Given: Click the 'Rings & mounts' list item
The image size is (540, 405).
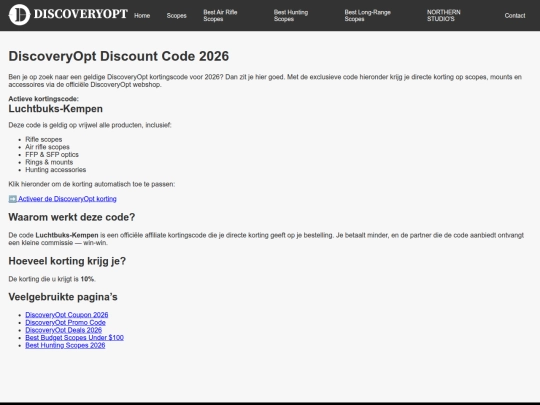Looking at the screenshot, I should coord(49,162).
